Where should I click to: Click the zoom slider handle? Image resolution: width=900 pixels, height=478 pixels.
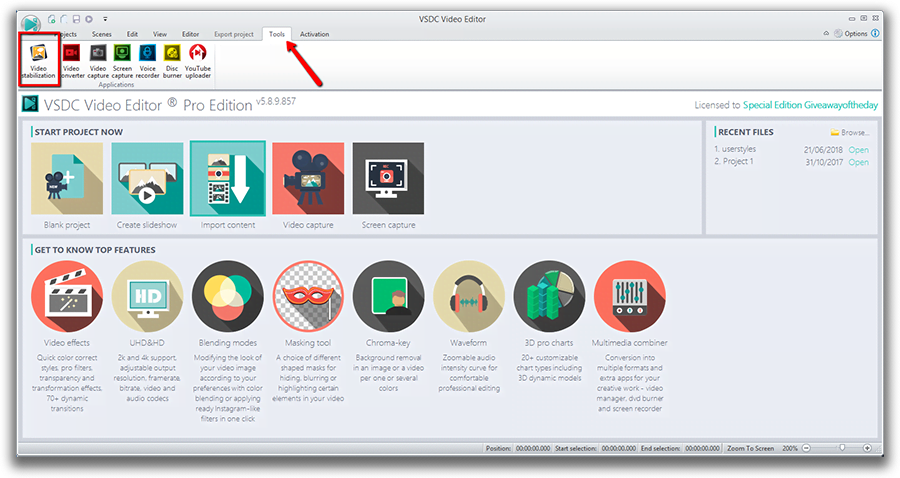click(x=842, y=448)
